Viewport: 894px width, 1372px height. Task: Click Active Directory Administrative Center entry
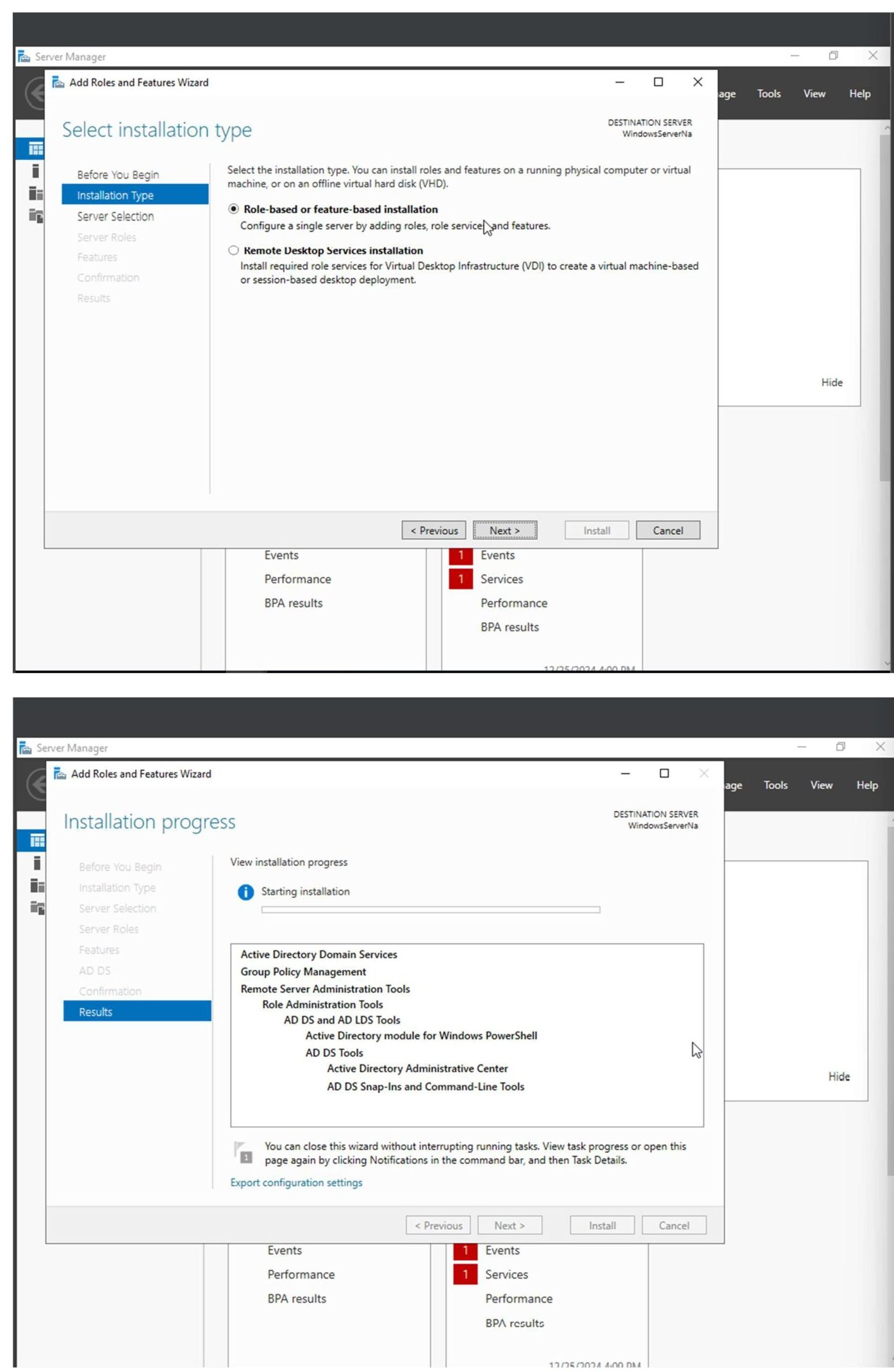coord(417,1068)
